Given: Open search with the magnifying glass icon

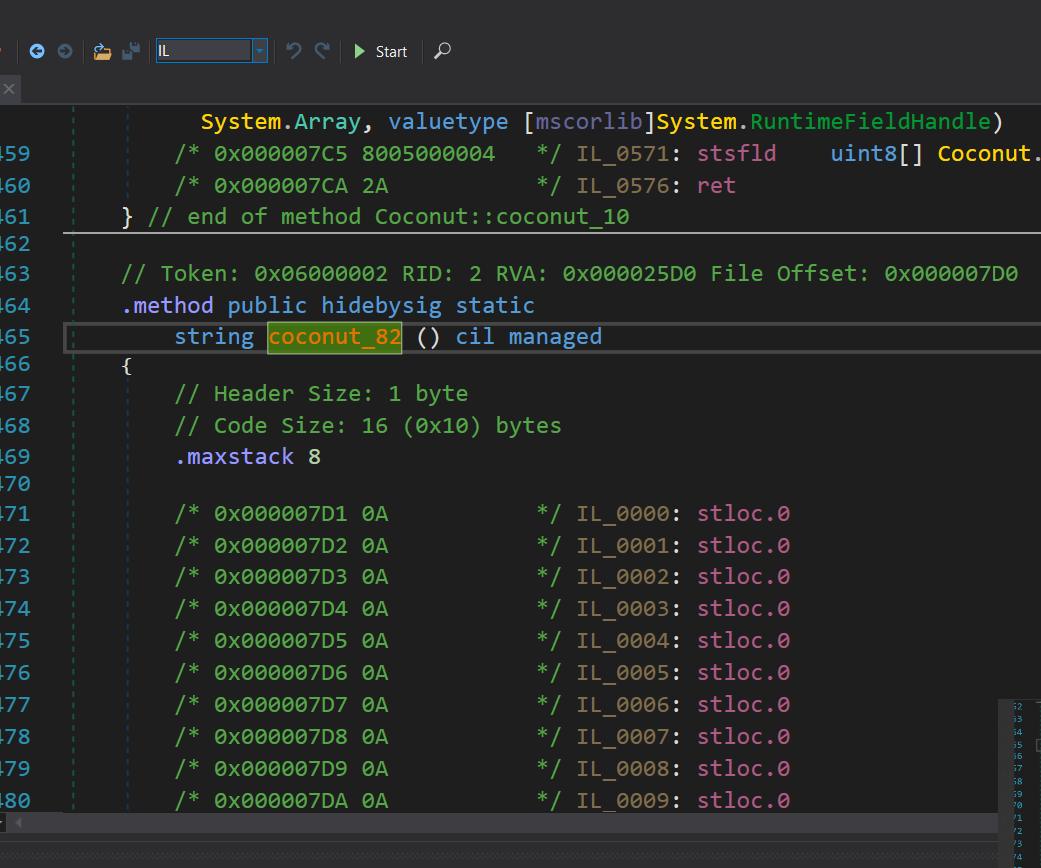Looking at the screenshot, I should coord(443,51).
